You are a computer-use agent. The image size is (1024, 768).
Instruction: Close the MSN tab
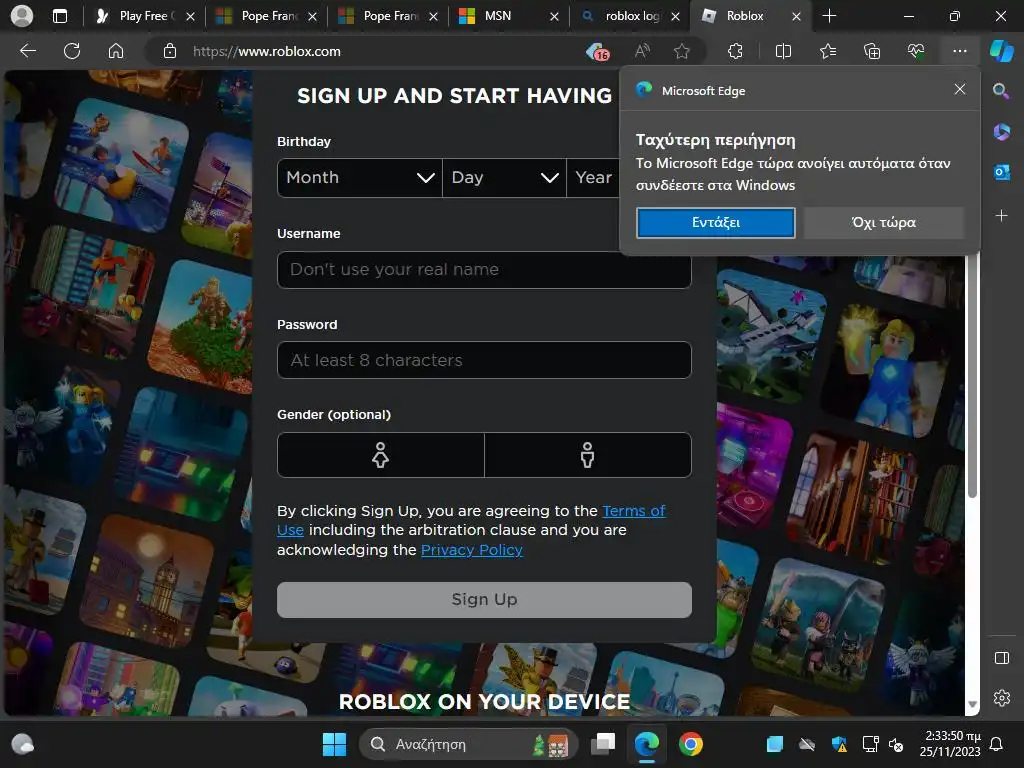coord(554,16)
